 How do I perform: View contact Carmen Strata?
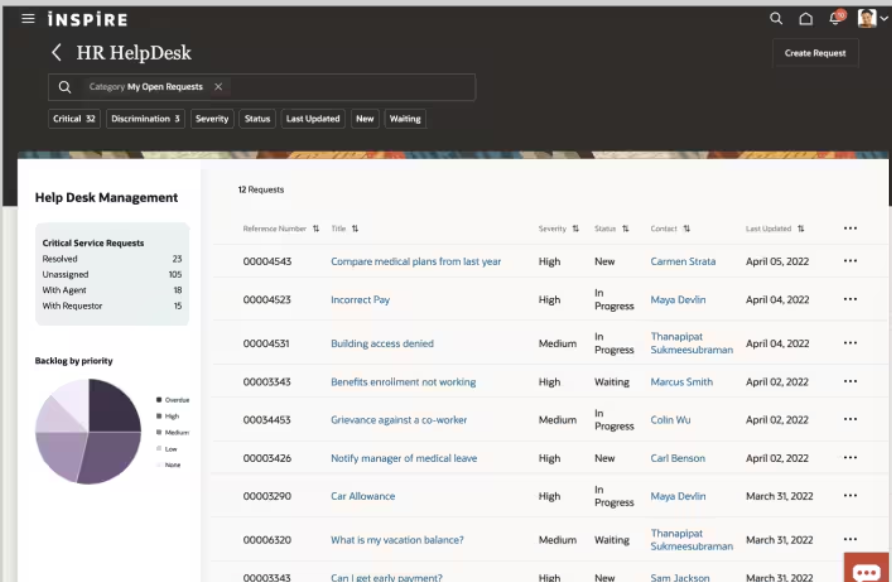pyautogui.click(x=683, y=262)
